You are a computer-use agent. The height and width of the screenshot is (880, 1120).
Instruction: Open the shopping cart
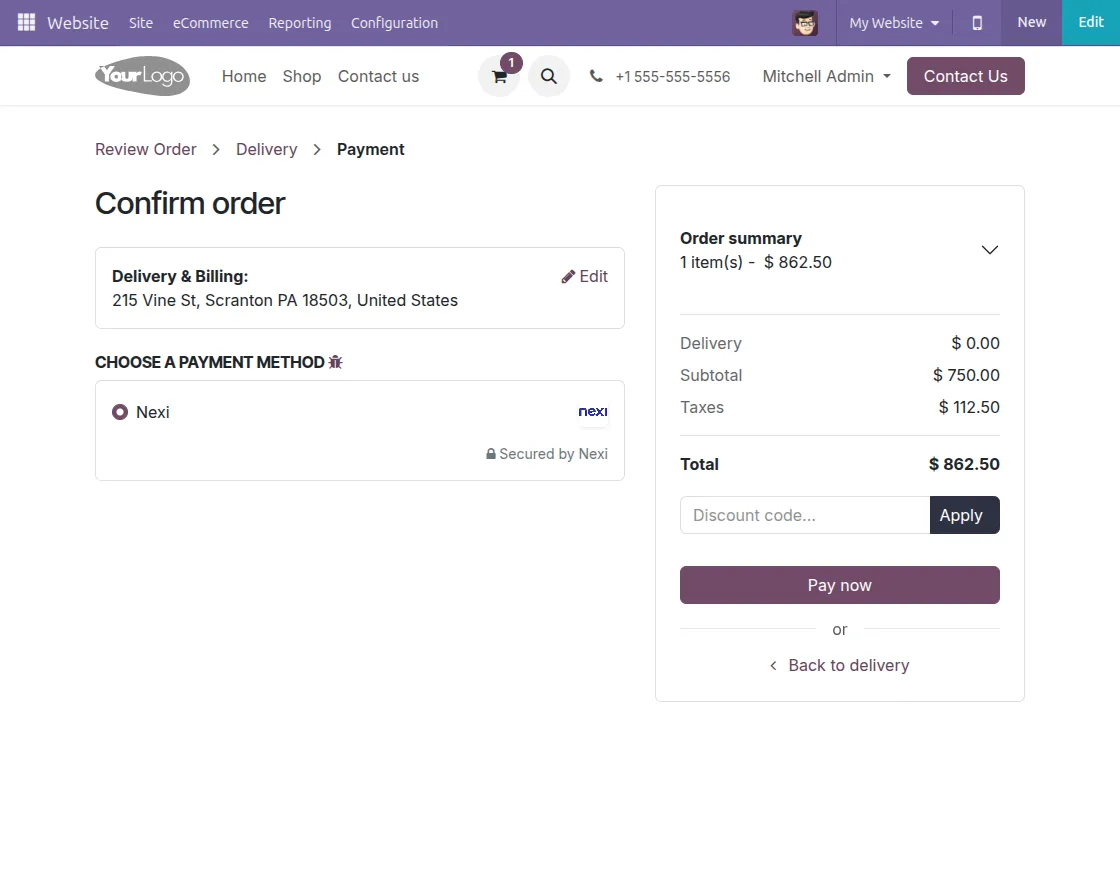[x=498, y=76]
